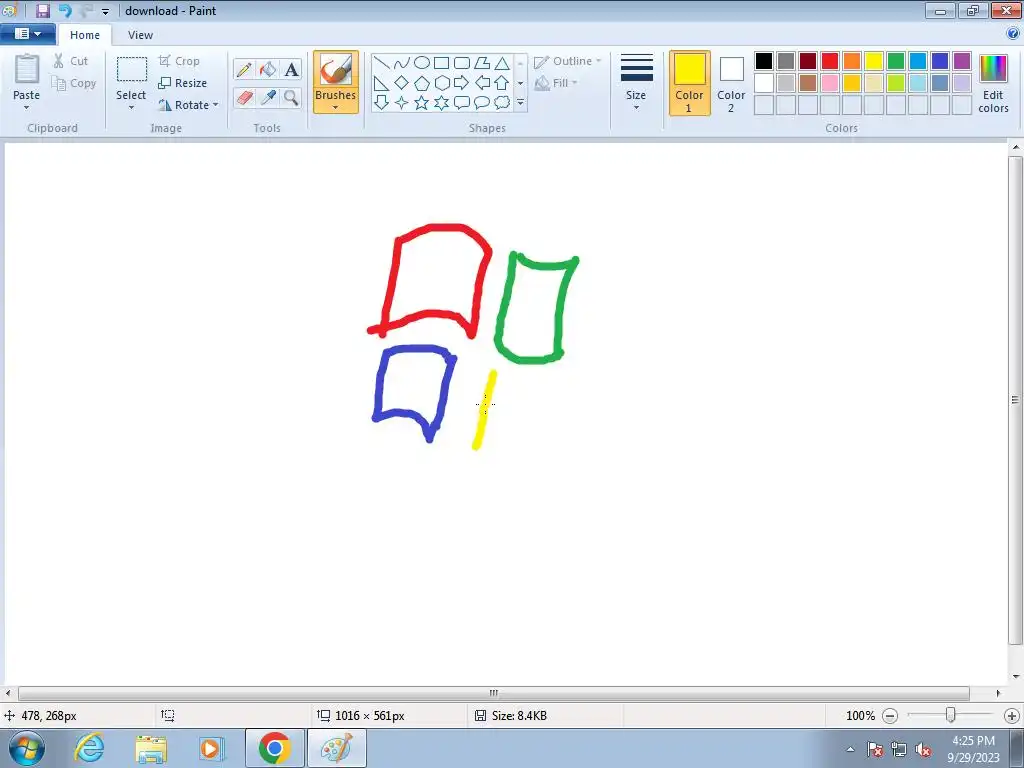The width and height of the screenshot is (1024, 768).
Task: Select the Eraser tool
Action: (x=244, y=97)
